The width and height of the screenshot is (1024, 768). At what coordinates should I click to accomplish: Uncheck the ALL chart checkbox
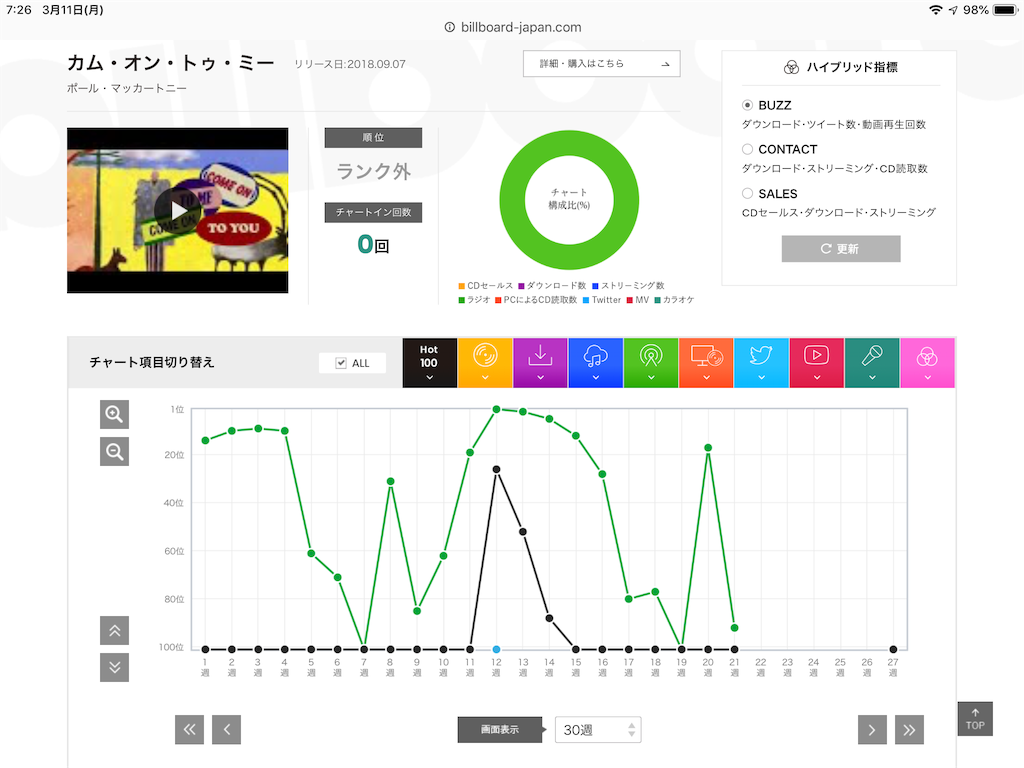click(x=341, y=363)
